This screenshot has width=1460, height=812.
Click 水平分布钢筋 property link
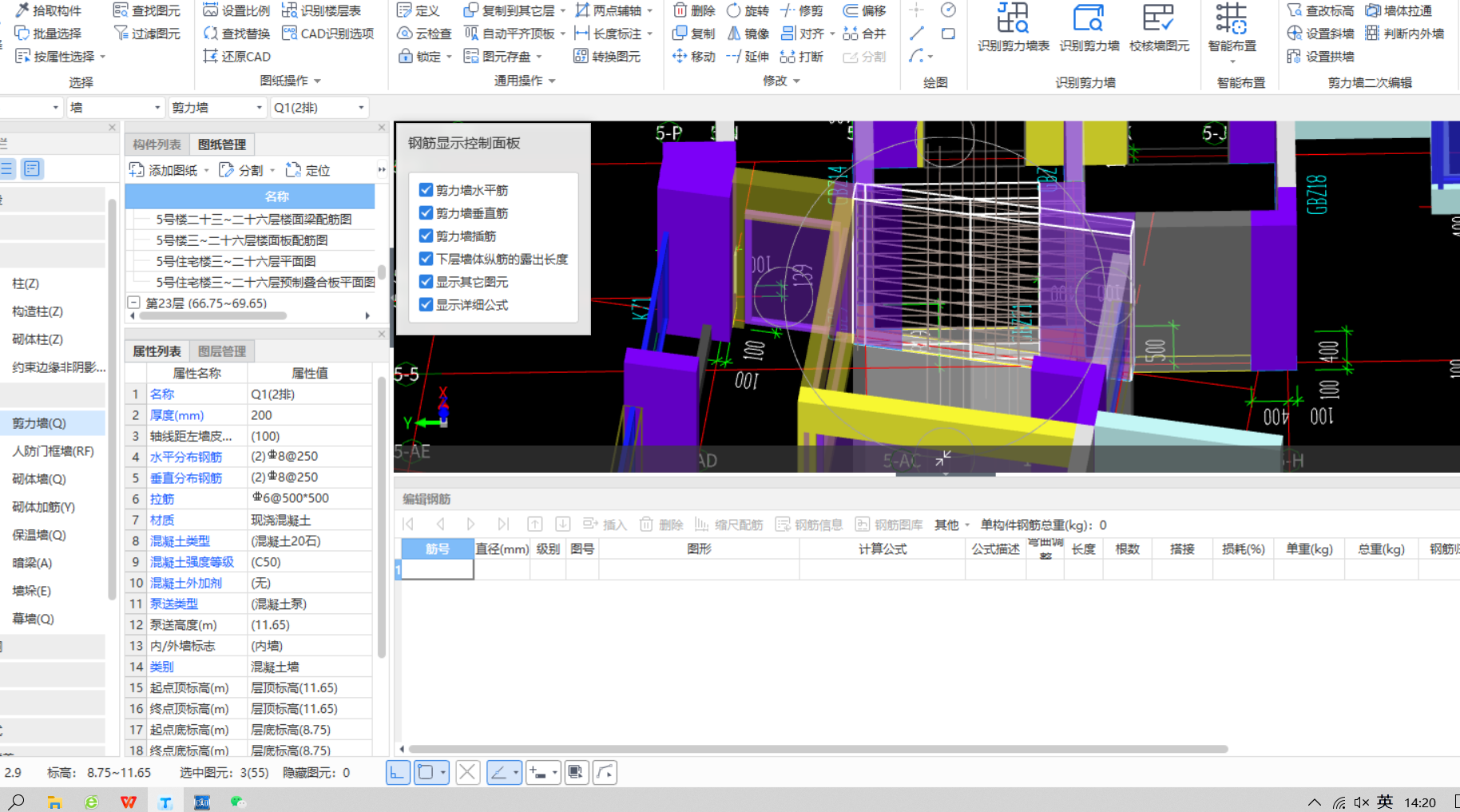(x=186, y=457)
